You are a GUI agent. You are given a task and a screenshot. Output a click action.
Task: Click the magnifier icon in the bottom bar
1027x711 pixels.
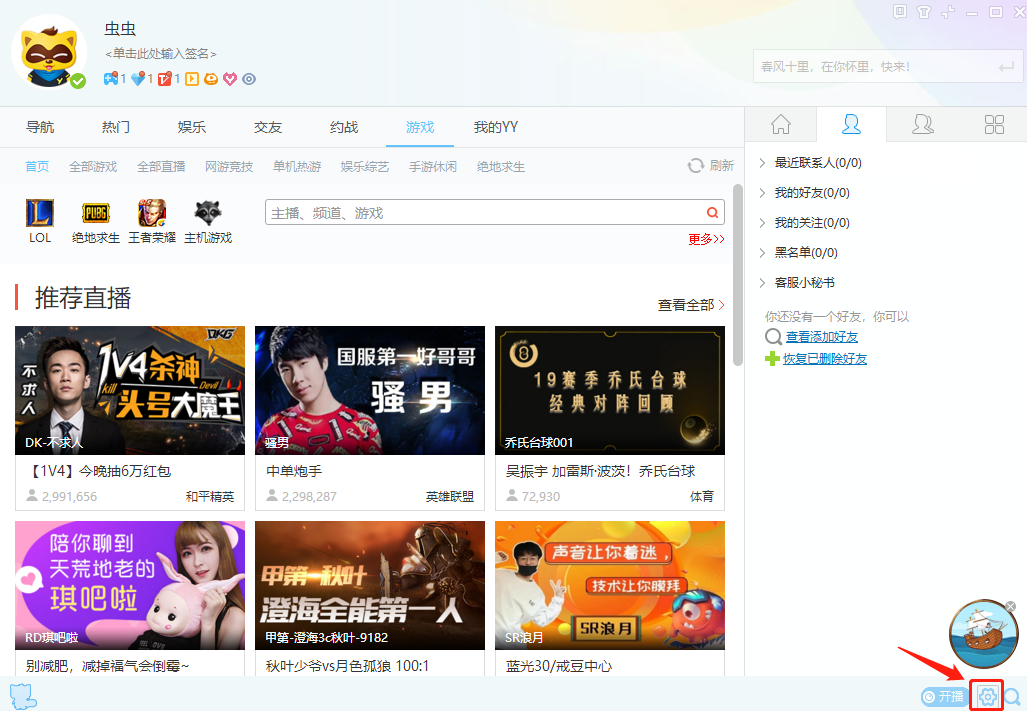1012,697
